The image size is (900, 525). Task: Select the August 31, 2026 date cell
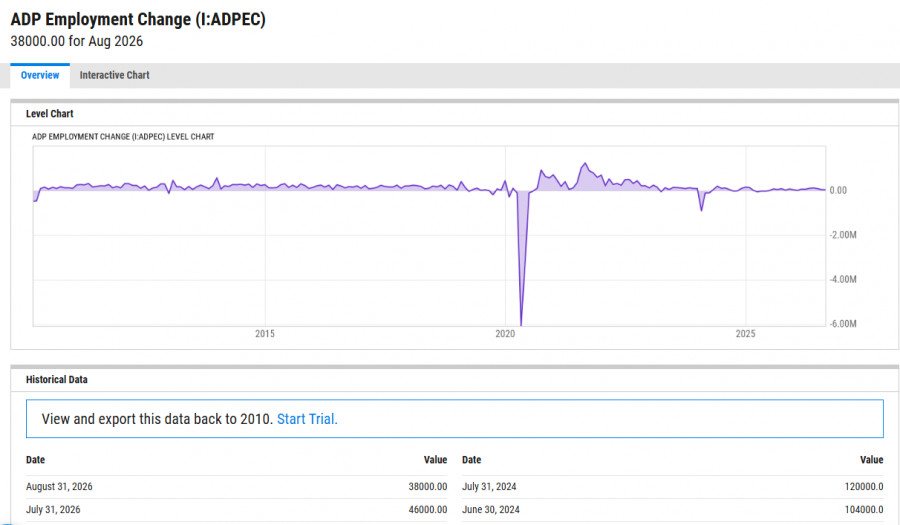click(x=59, y=487)
